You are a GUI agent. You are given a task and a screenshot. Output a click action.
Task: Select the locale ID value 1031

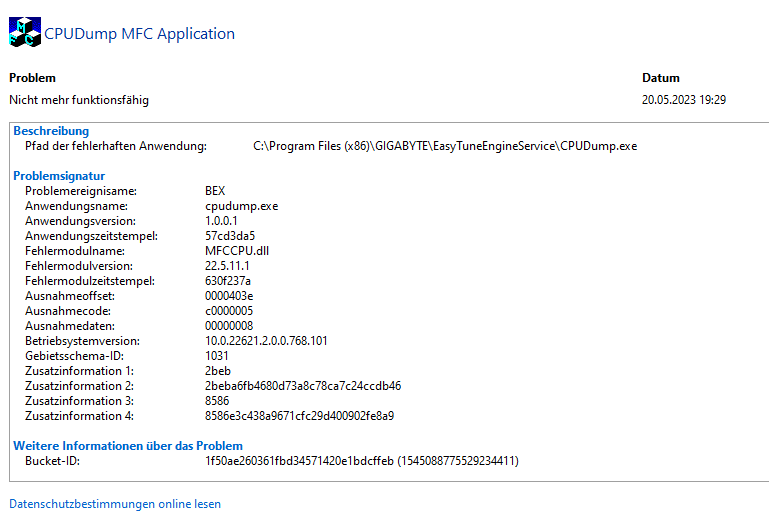[216, 356]
